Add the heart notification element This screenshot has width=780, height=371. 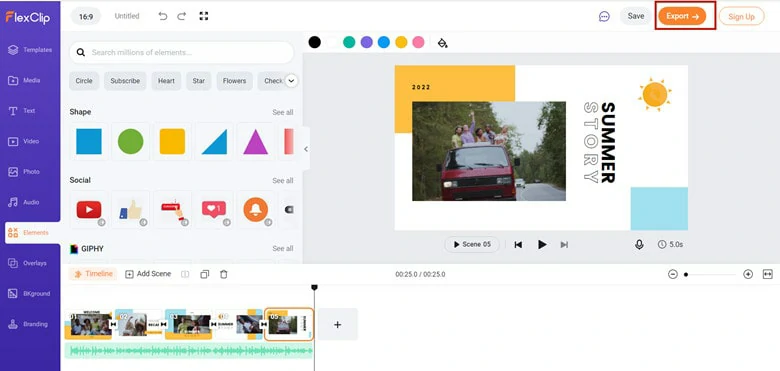tap(214, 210)
